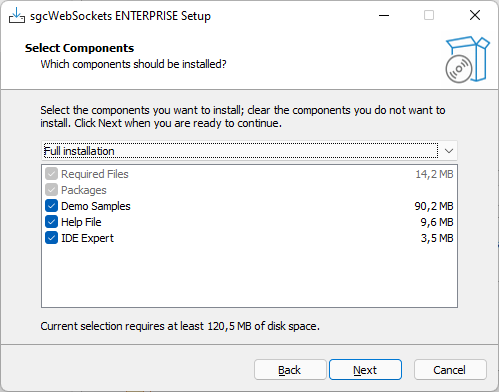499x392 pixels.
Task: Uncheck the Demo Samples checkbox
Action: [x=51, y=206]
